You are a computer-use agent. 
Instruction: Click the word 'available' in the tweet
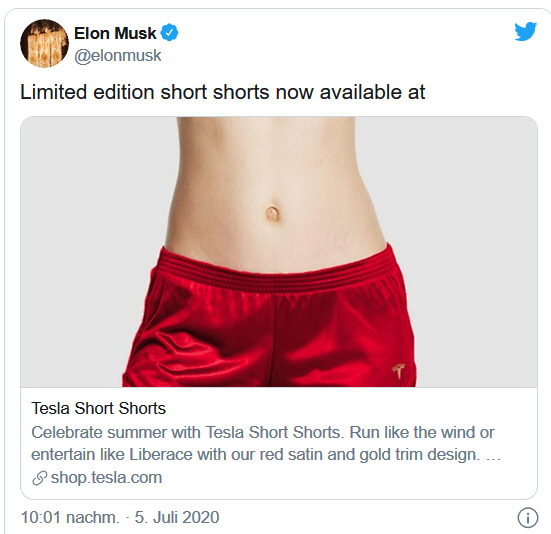(x=361, y=92)
